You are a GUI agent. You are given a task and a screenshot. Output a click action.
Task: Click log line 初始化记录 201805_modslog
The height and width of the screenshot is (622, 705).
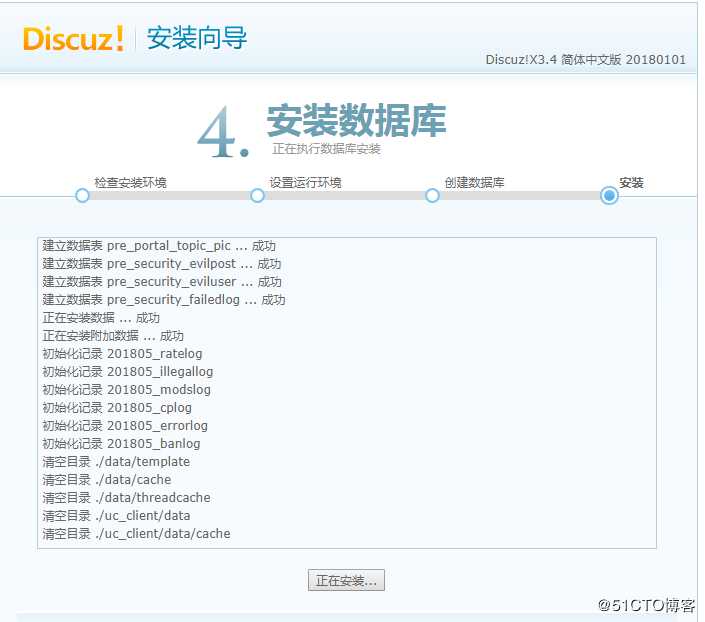126,390
